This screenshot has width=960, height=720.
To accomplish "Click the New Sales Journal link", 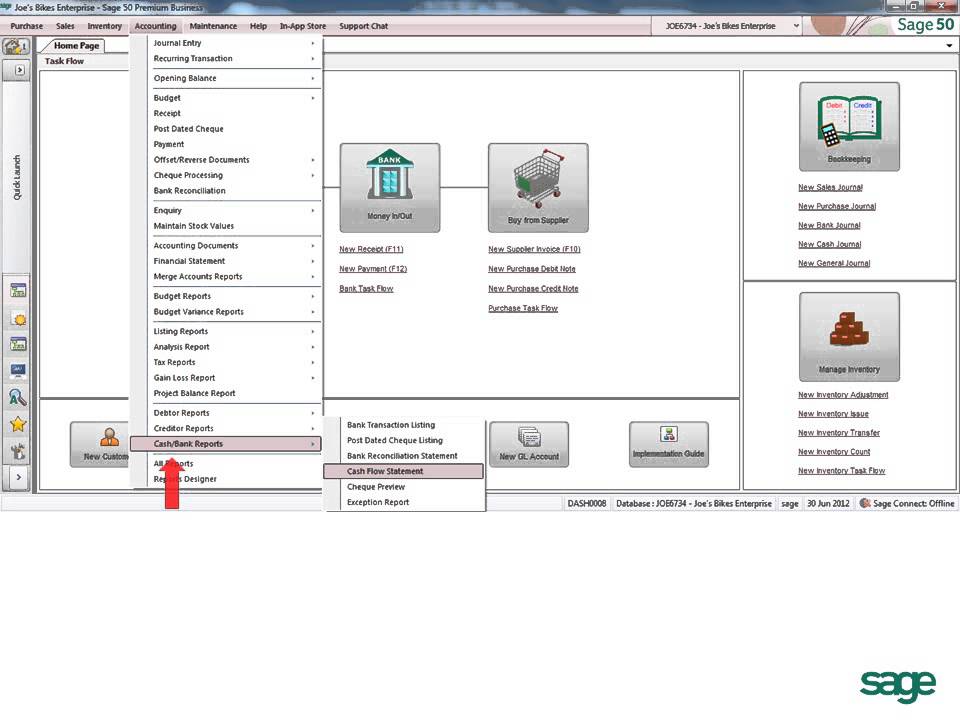I will click(830, 187).
